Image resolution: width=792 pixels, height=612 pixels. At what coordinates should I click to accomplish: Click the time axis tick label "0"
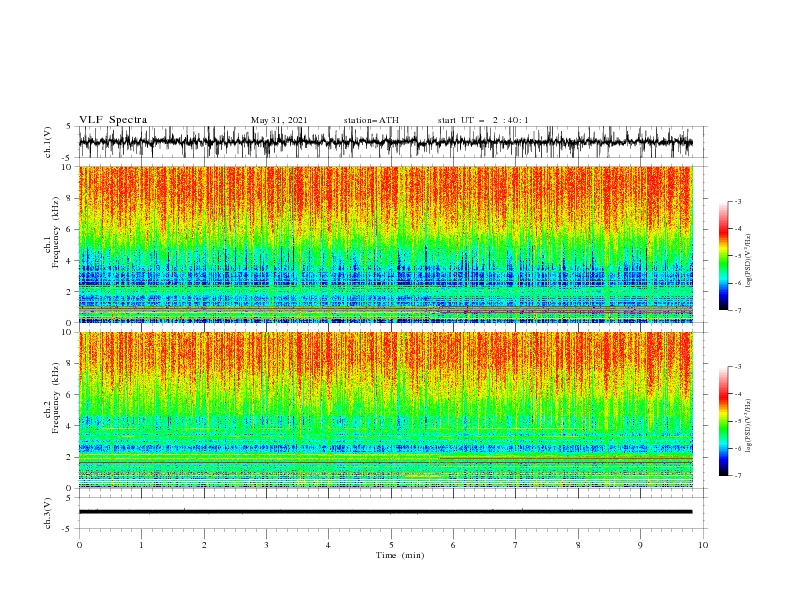(79, 545)
